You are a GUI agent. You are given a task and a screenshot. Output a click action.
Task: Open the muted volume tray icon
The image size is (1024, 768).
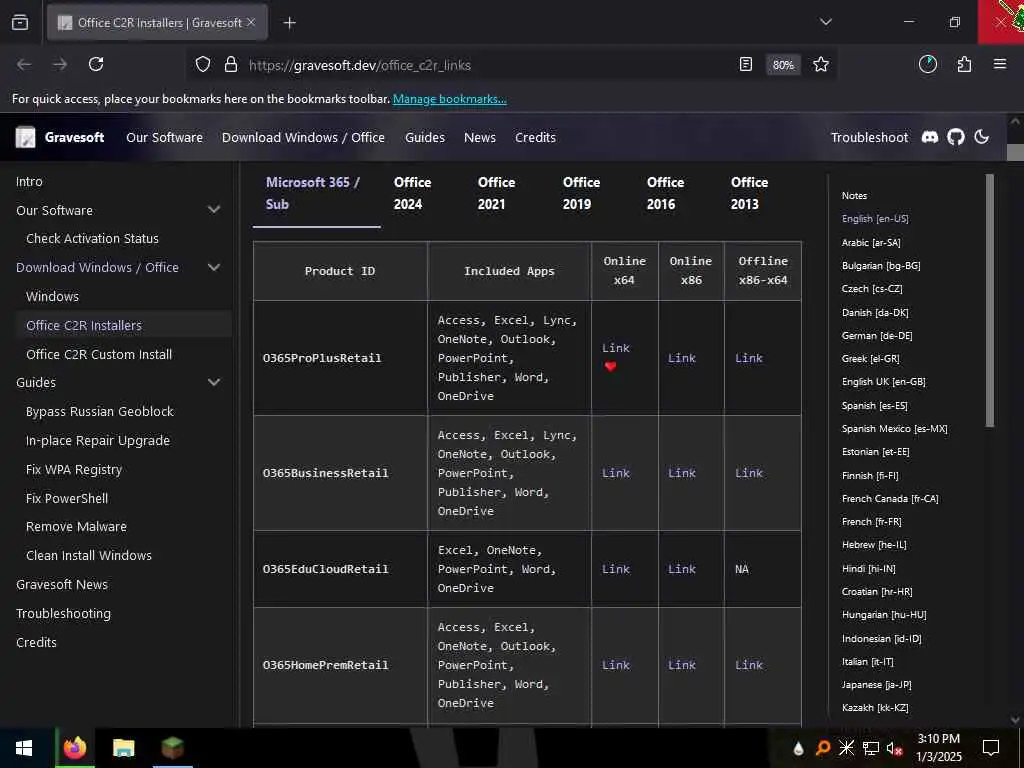[894, 748]
